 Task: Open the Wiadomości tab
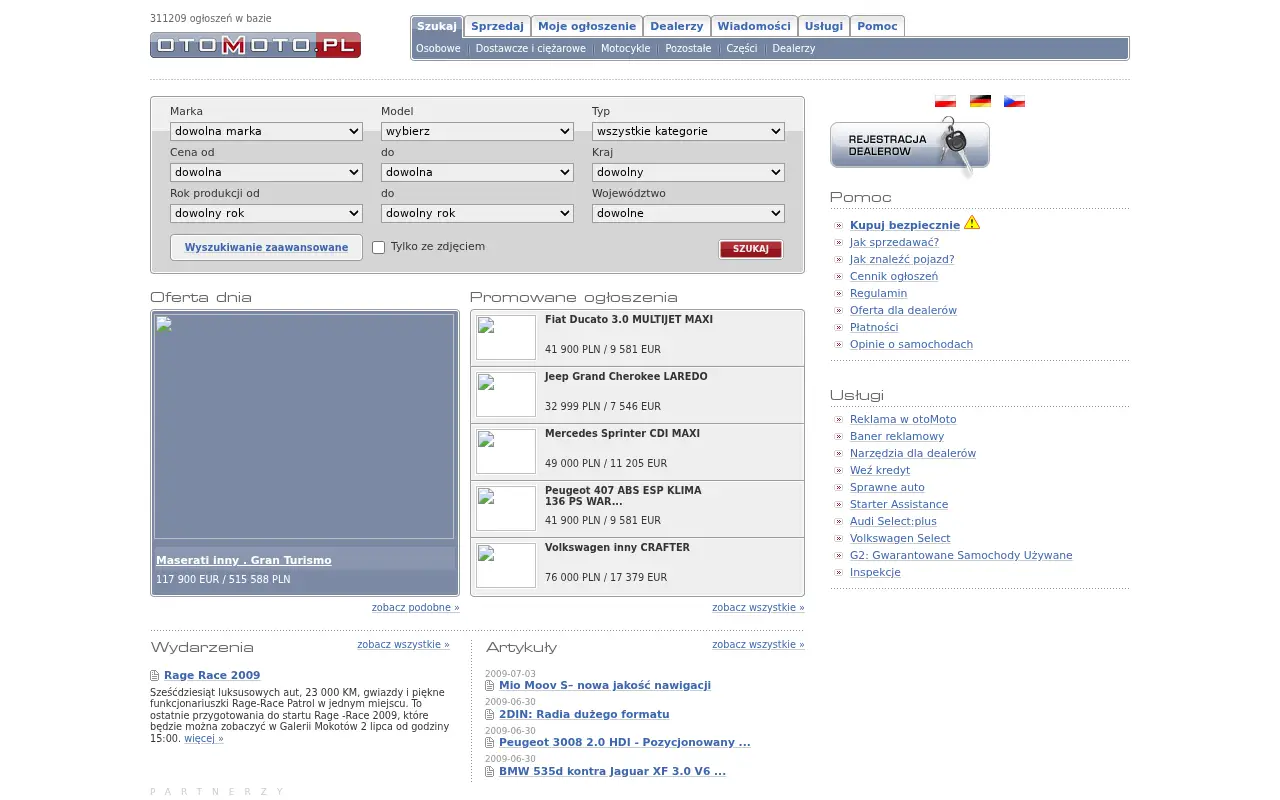[754, 26]
